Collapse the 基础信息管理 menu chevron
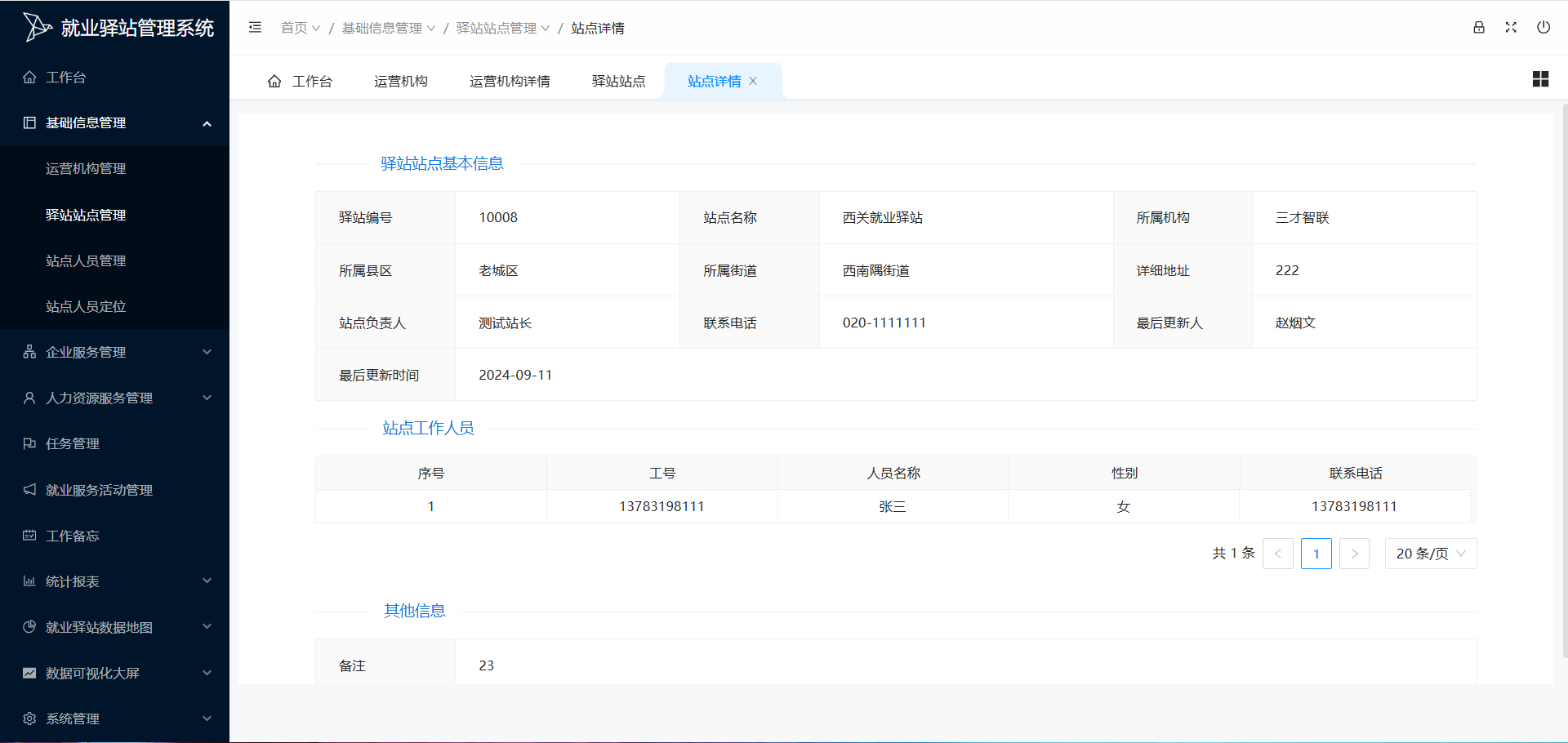This screenshot has width=1568, height=743. point(207,123)
